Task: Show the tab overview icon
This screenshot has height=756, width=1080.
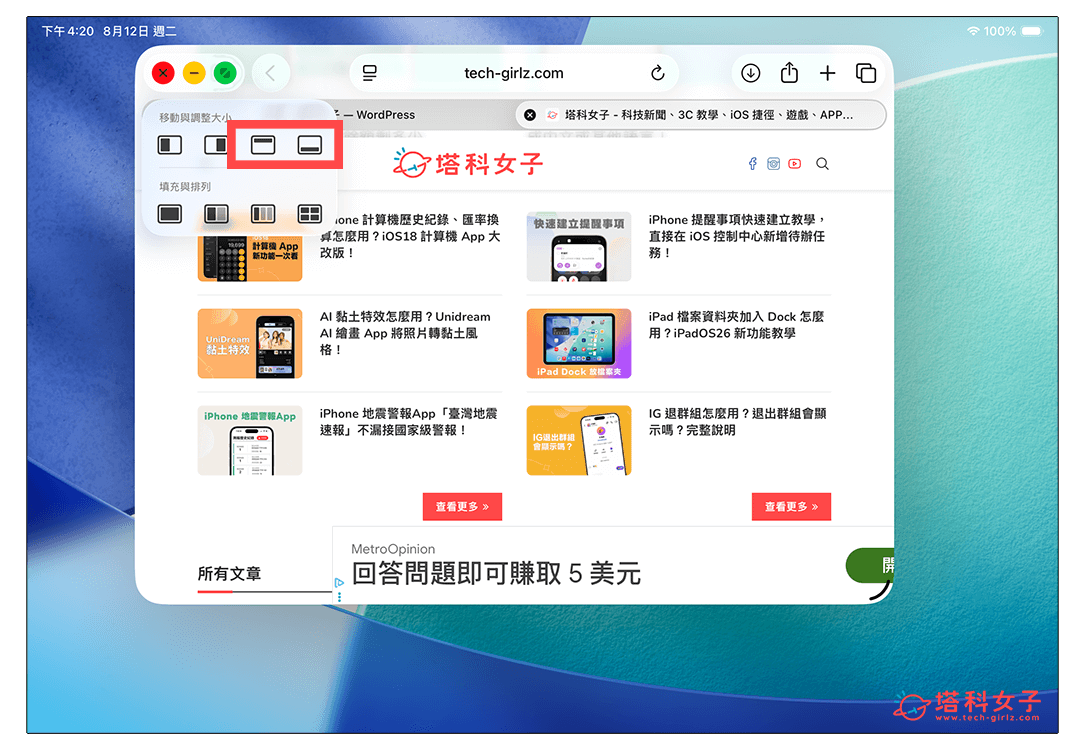Action: click(x=866, y=72)
